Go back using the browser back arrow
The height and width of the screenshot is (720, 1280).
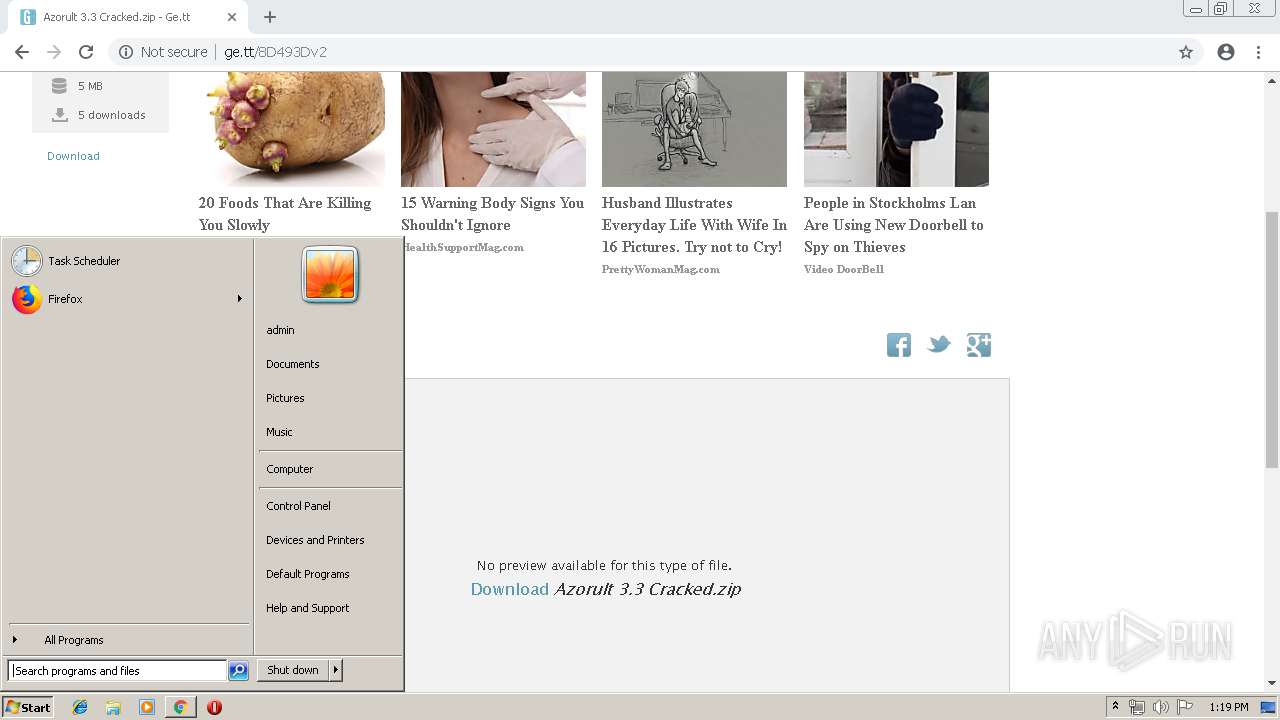(22, 52)
